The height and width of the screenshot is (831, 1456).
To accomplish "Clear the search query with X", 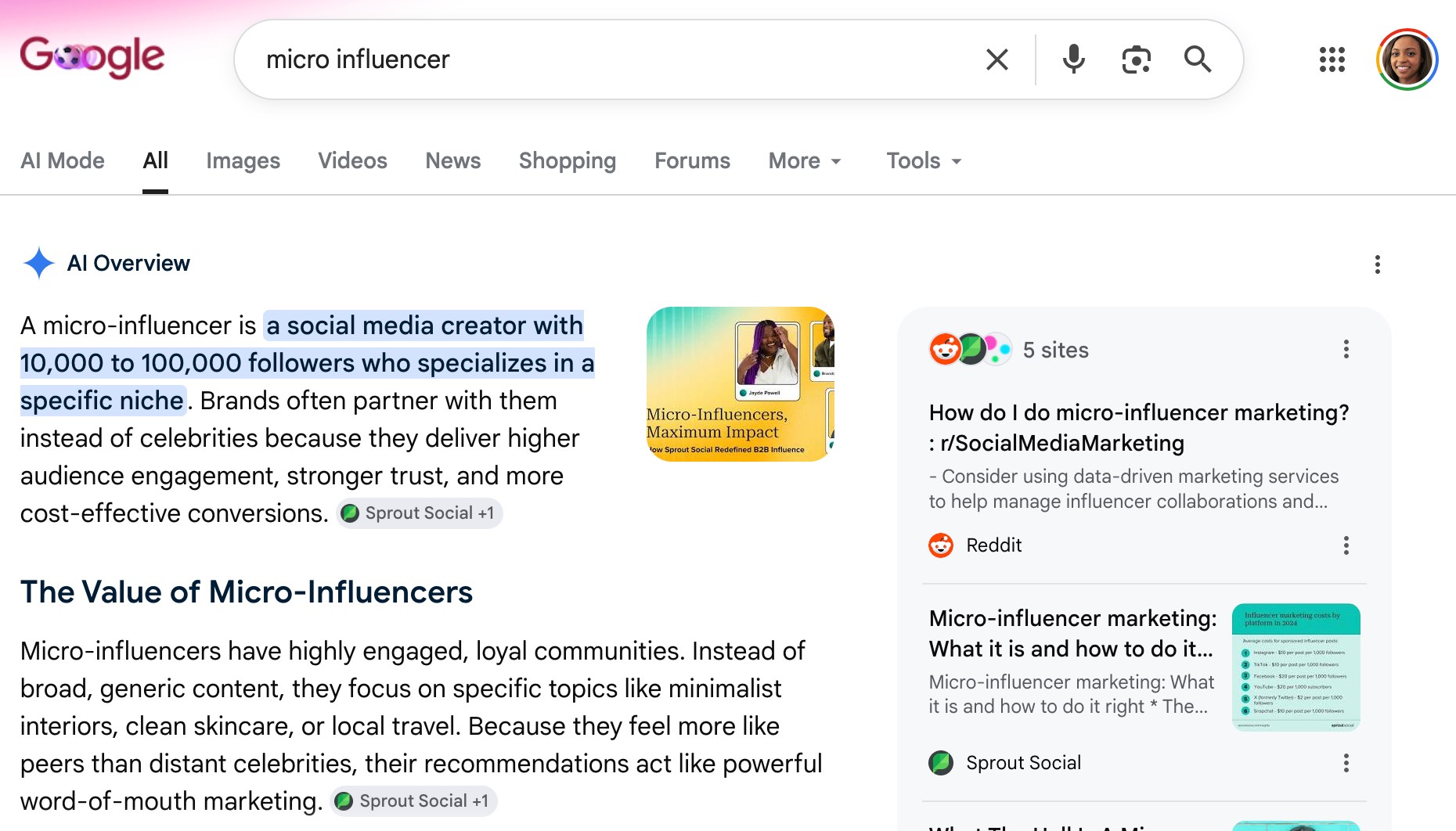I will click(x=996, y=59).
